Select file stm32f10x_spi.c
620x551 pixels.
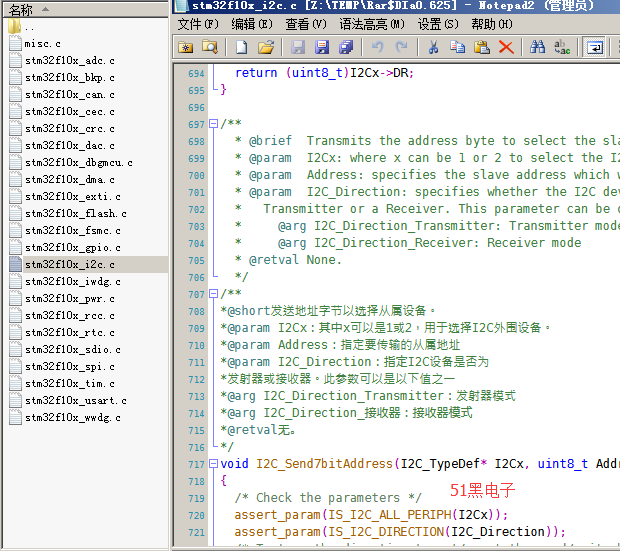(70, 367)
